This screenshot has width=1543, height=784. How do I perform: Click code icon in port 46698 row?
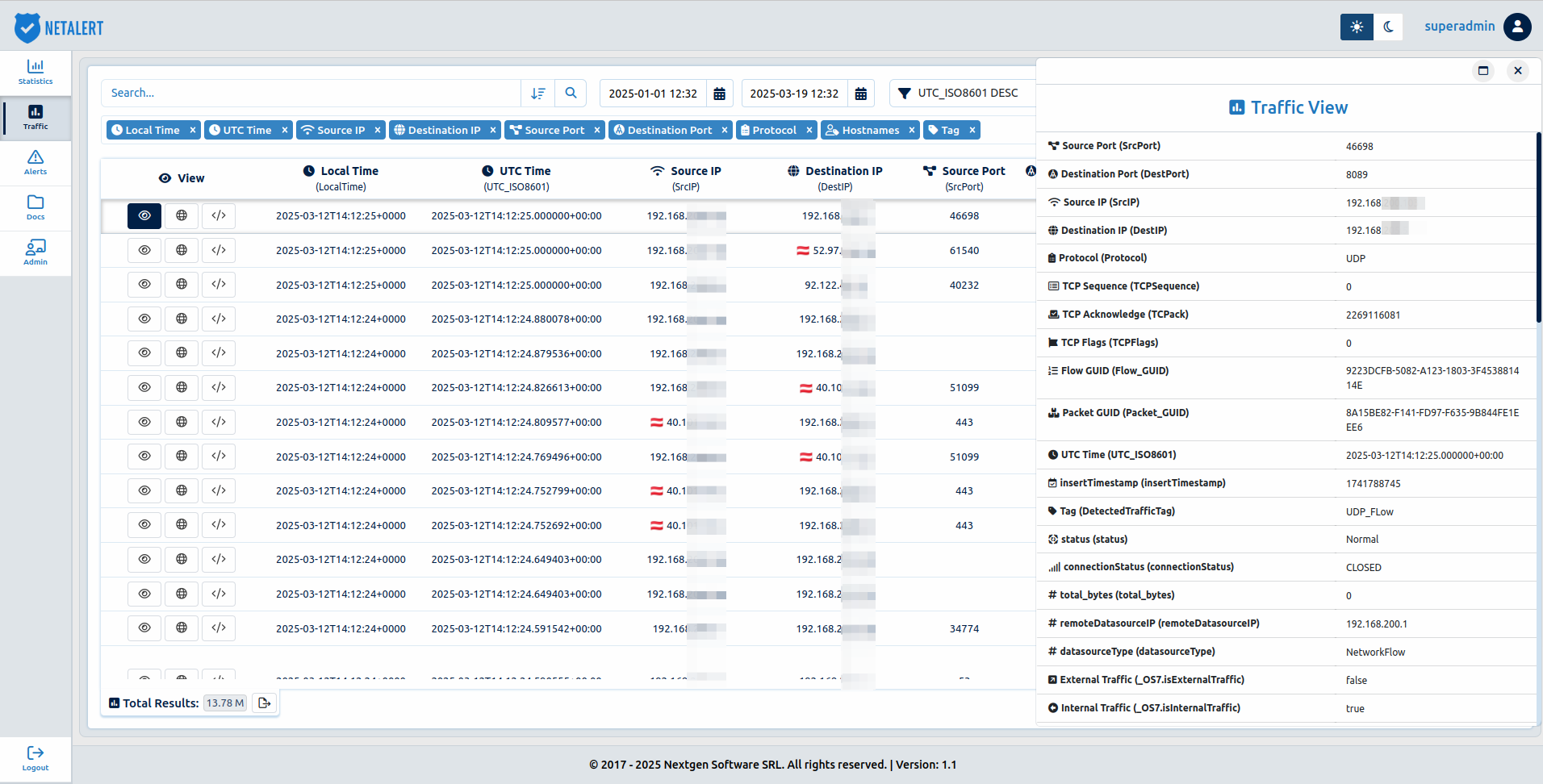coord(219,216)
